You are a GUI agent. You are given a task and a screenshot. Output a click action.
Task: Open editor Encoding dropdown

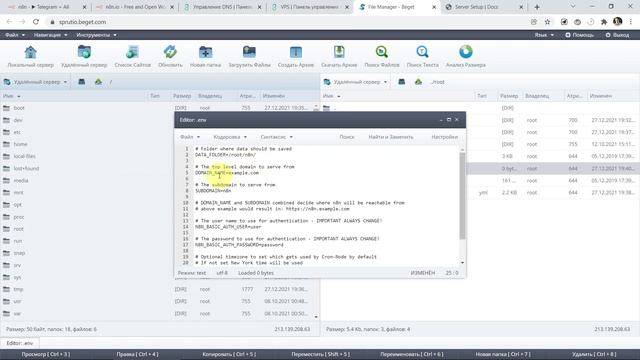(x=230, y=137)
